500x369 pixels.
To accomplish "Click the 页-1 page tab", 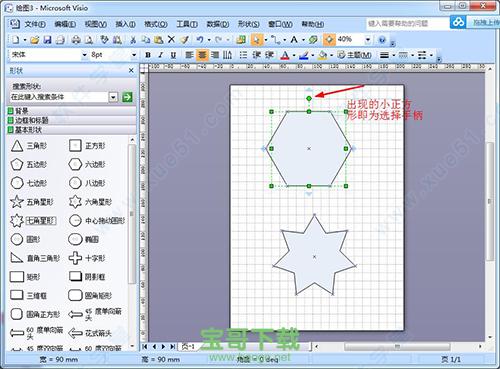I will coord(188,347).
